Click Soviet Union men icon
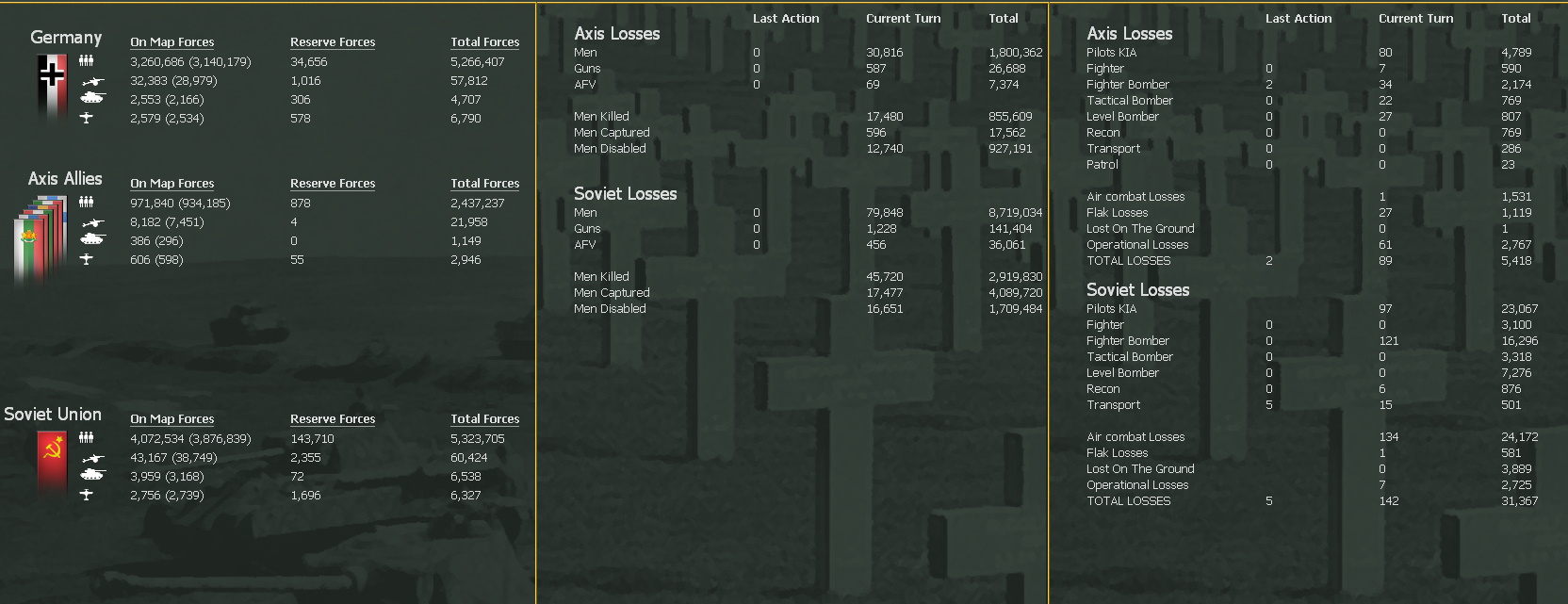Screen dimensions: 1568x604 [x=86, y=438]
